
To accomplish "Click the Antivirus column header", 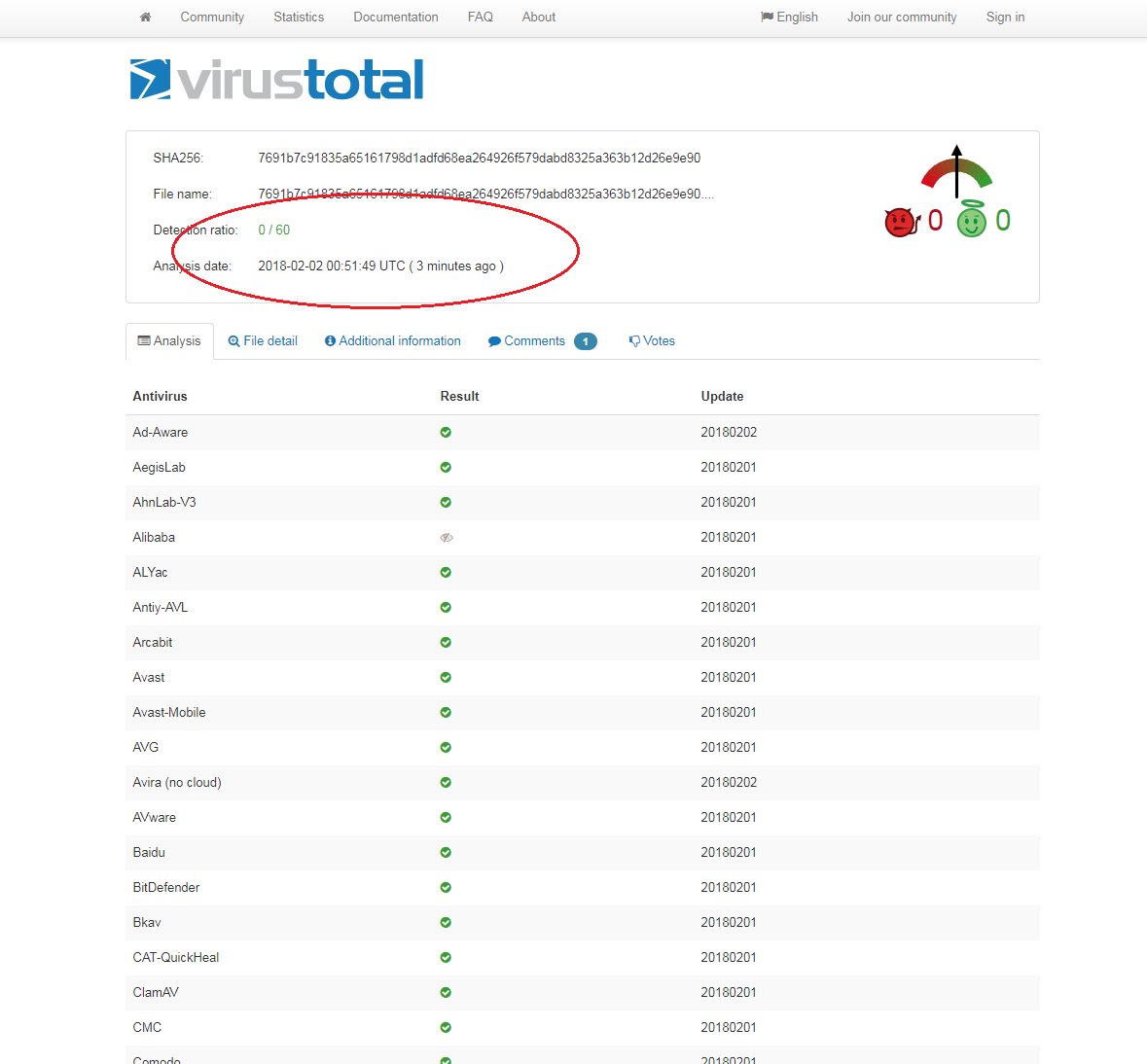I will (x=160, y=397).
